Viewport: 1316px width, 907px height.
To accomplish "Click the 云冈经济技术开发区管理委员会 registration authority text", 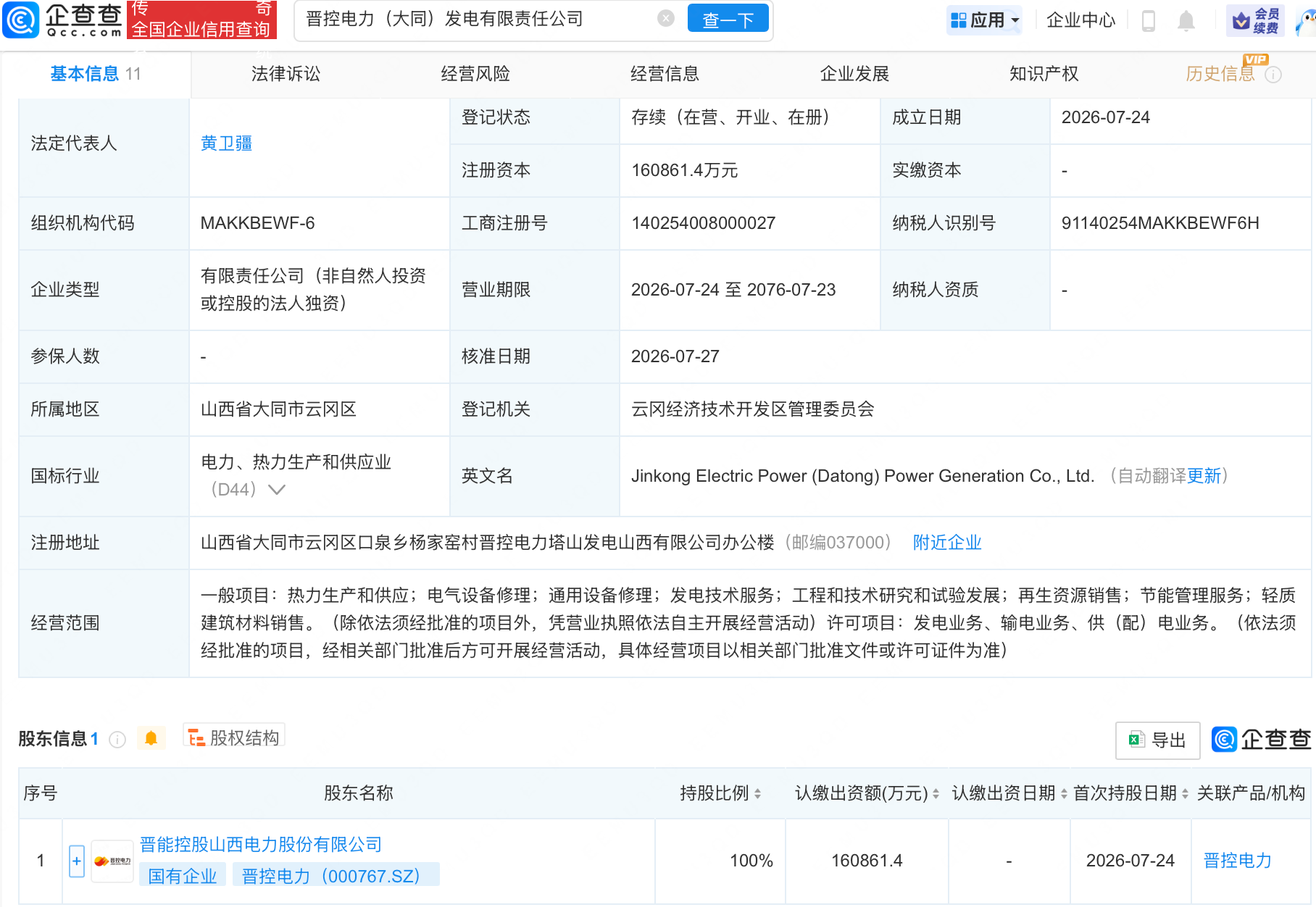I will pyautogui.click(x=752, y=409).
